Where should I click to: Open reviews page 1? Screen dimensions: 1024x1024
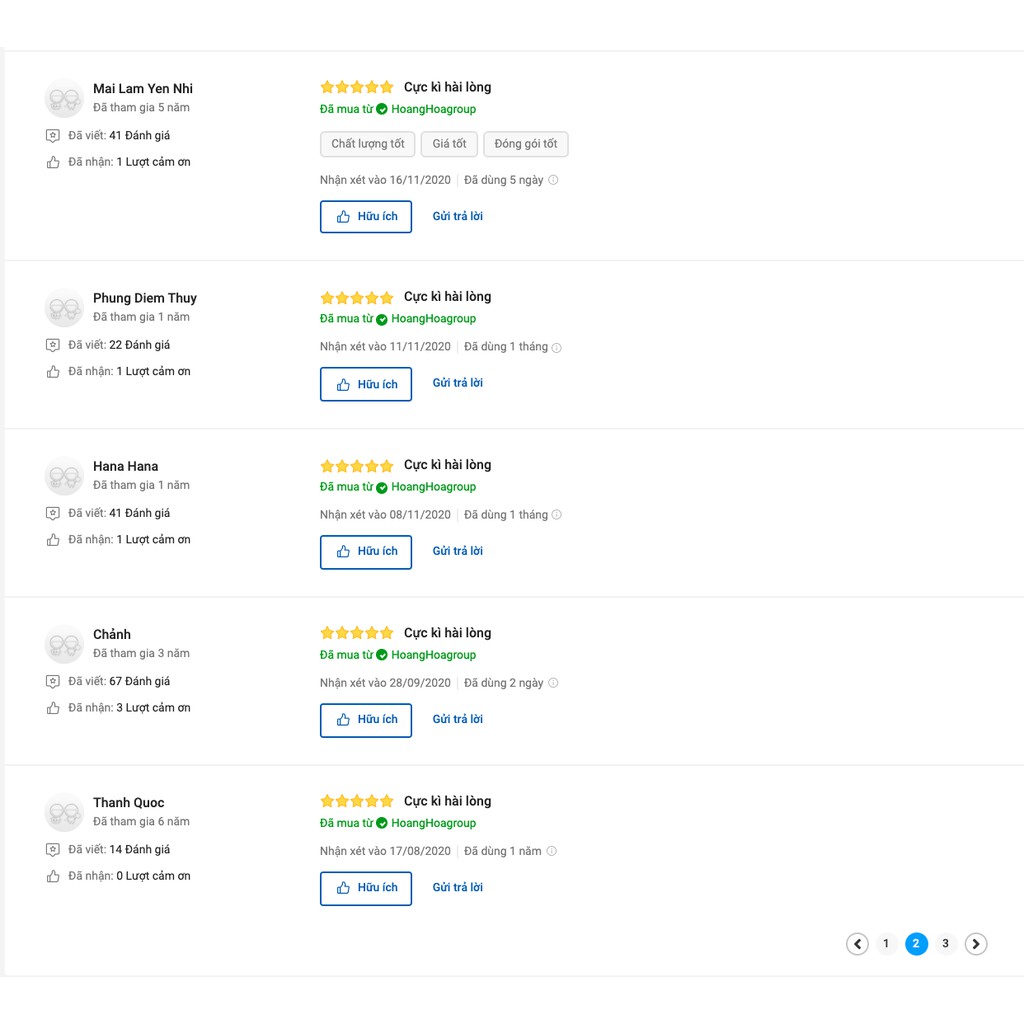click(886, 944)
